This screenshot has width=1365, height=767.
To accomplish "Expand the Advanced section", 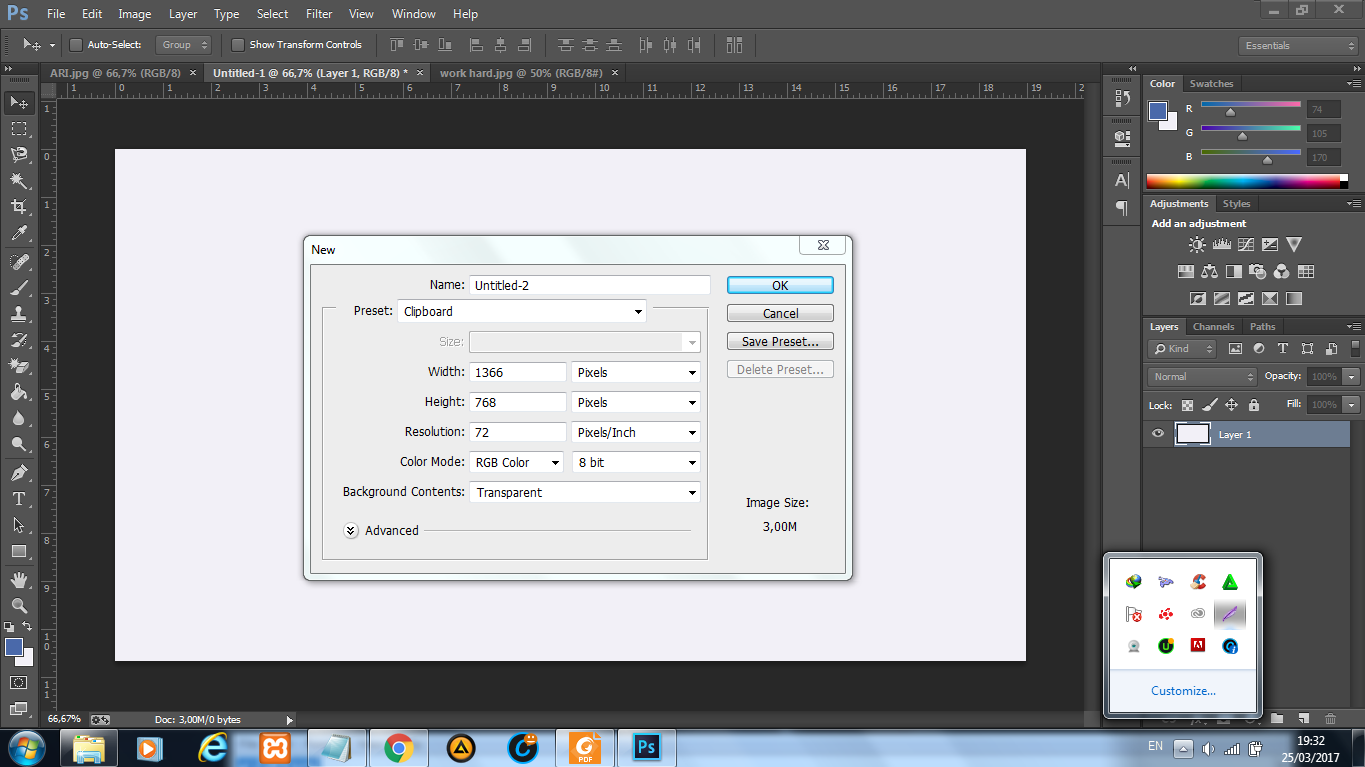I will pyautogui.click(x=351, y=531).
